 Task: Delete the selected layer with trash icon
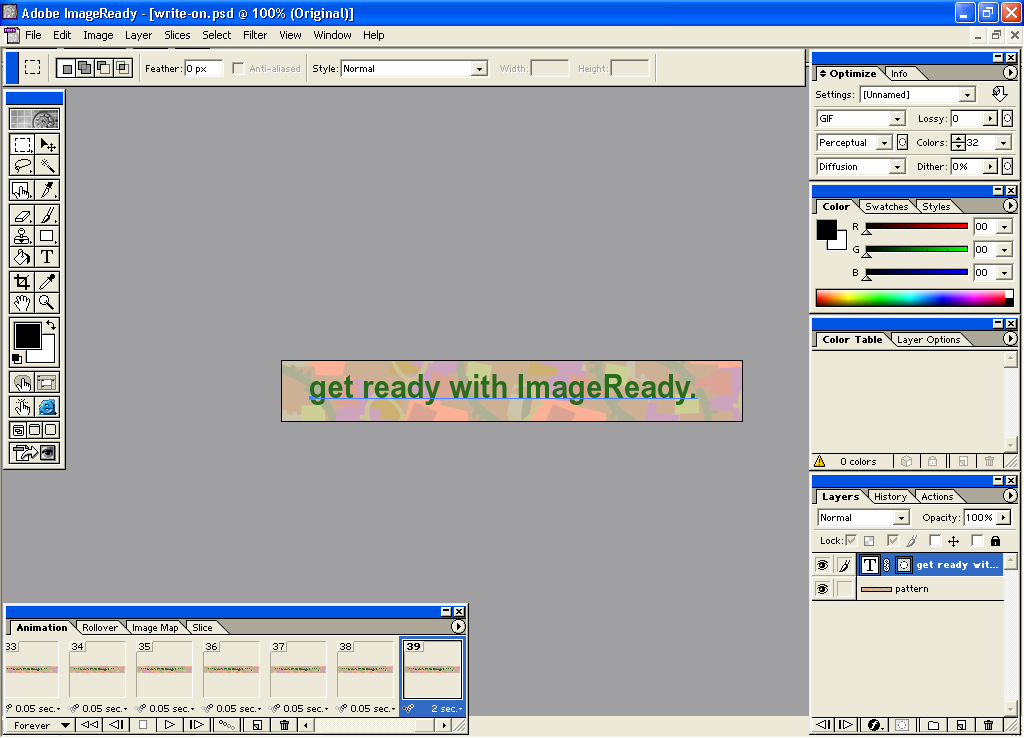(989, 724)
